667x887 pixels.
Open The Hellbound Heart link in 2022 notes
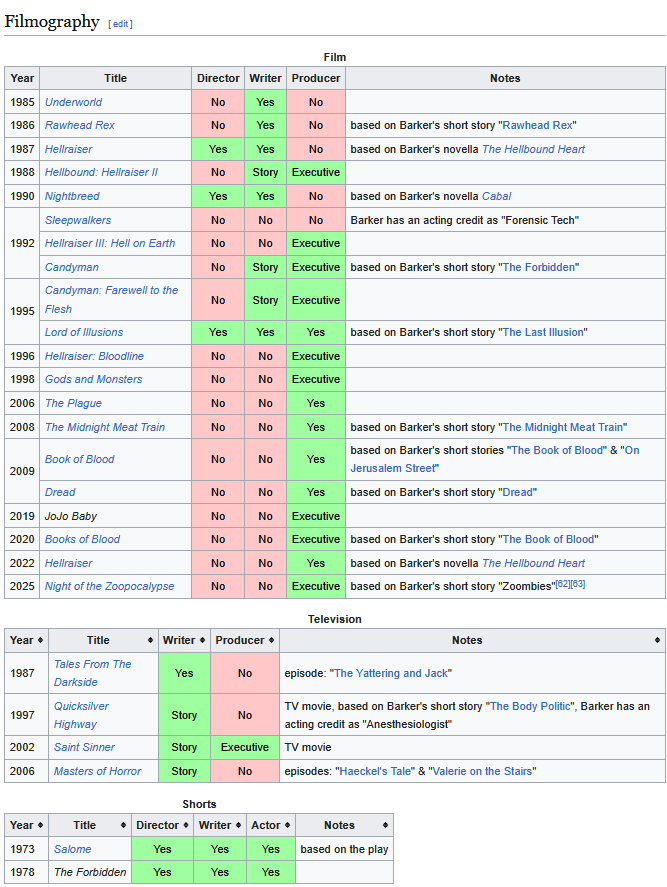pos(533,563)
